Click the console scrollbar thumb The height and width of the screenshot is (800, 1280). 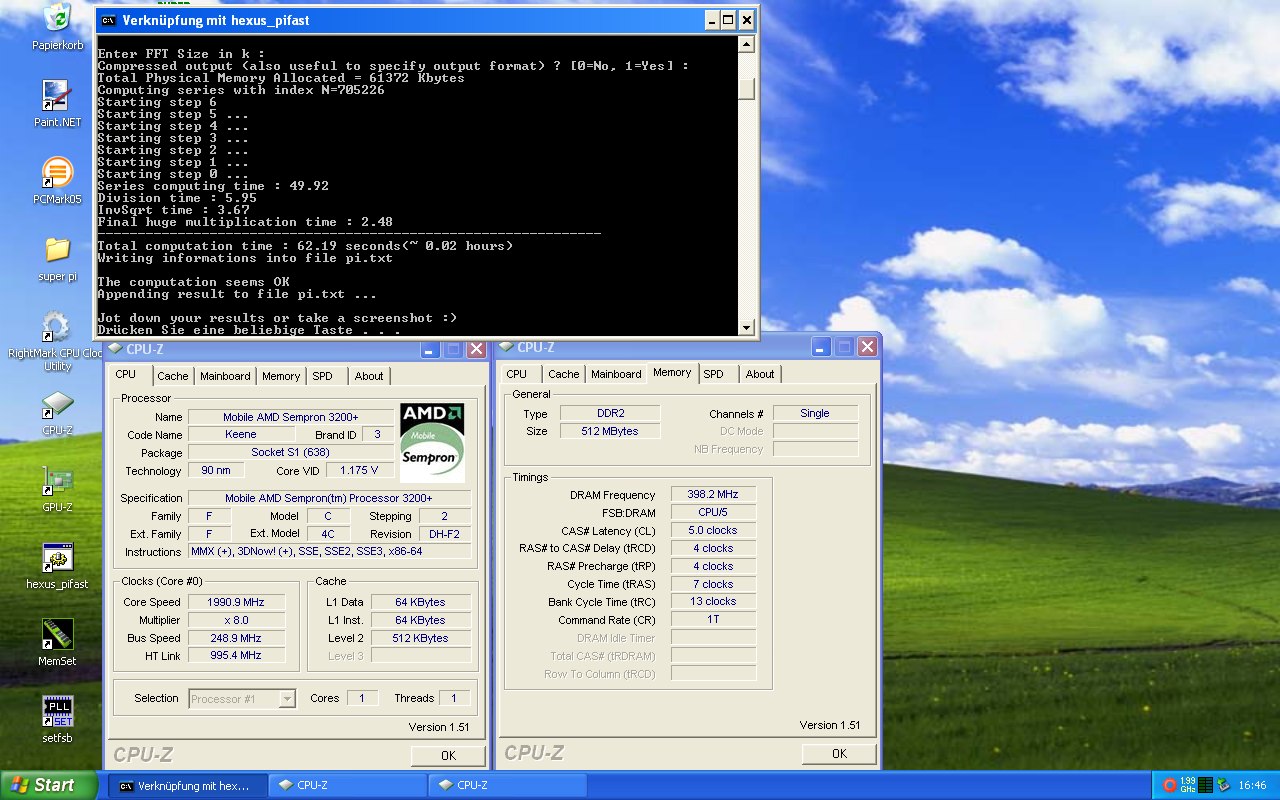tap(746, 88)
